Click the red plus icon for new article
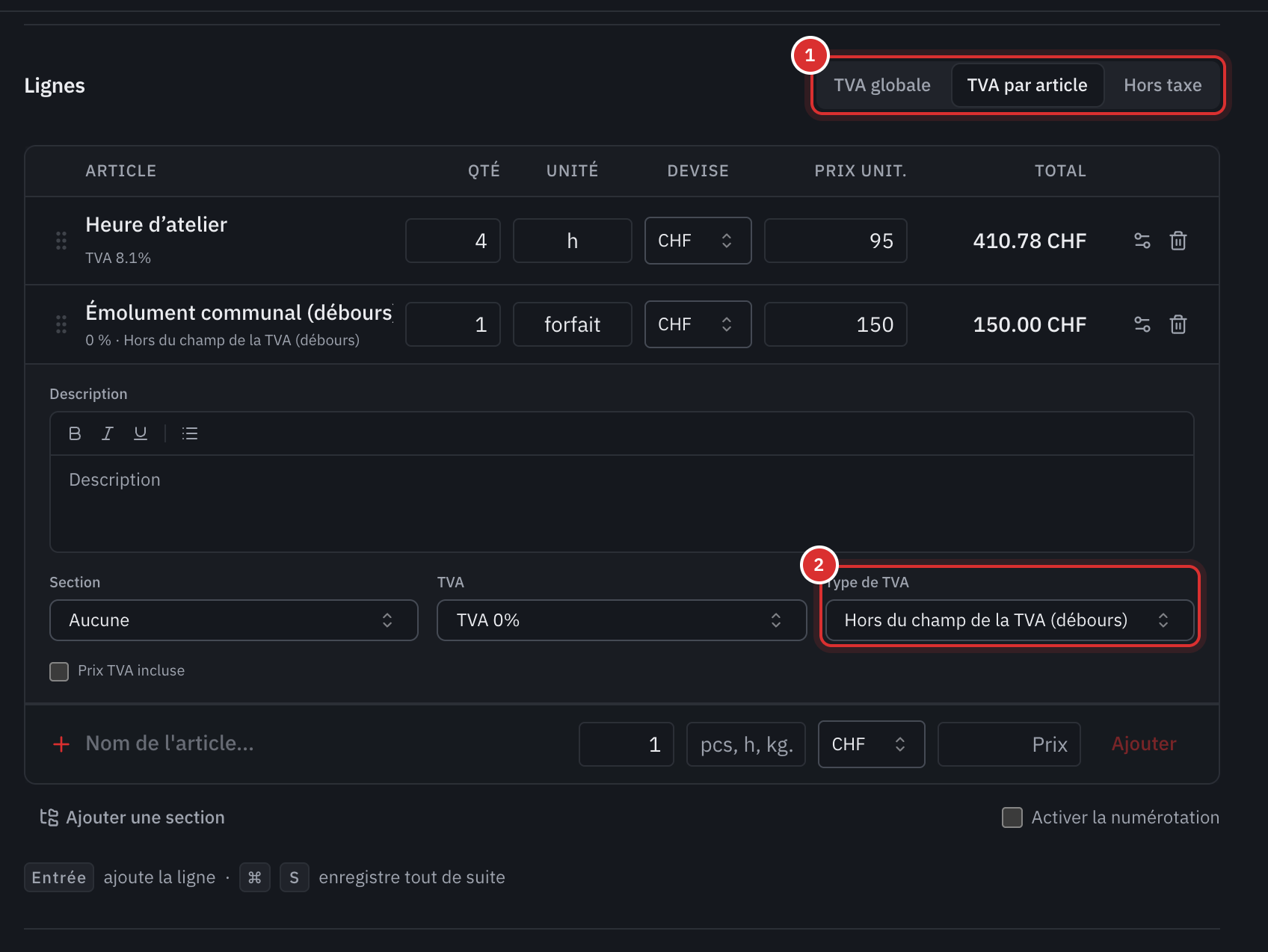Screen dimensions: 1268x952 (61, 744)
